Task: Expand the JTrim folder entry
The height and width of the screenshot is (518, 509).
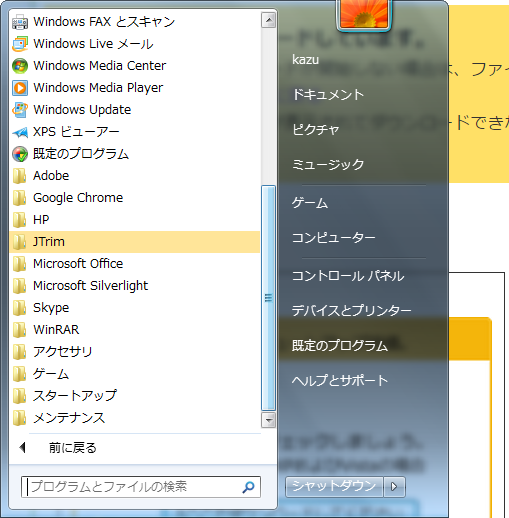Action: [x=135, y=242]
